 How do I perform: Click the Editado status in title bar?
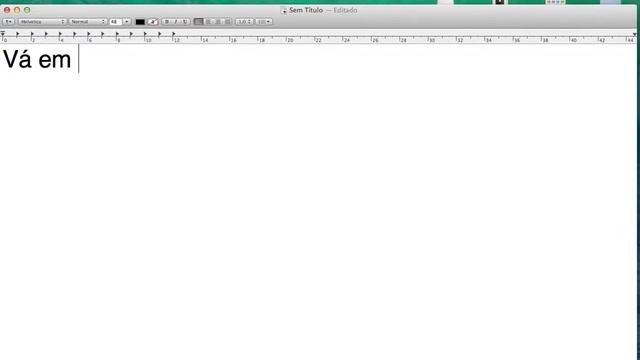pos(345,10)
